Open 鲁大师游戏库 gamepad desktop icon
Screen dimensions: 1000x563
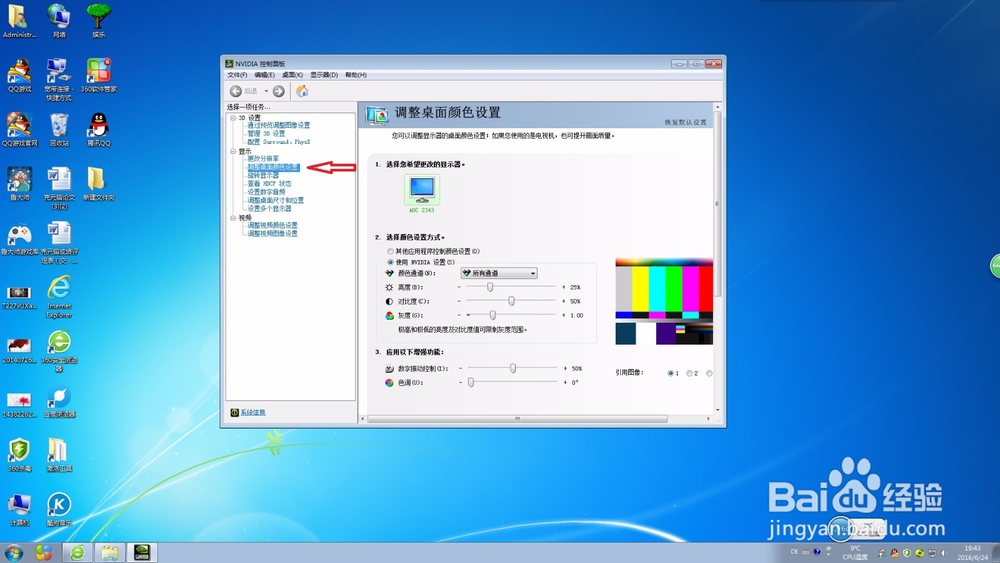point(20,238)
